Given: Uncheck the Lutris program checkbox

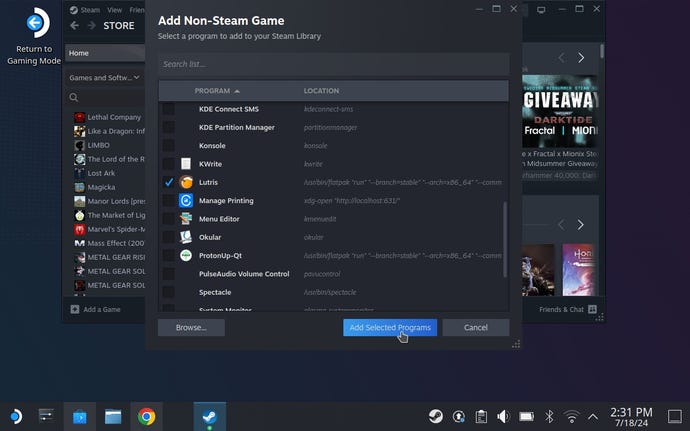Looking at the screenshot, I should click(168, 182).
